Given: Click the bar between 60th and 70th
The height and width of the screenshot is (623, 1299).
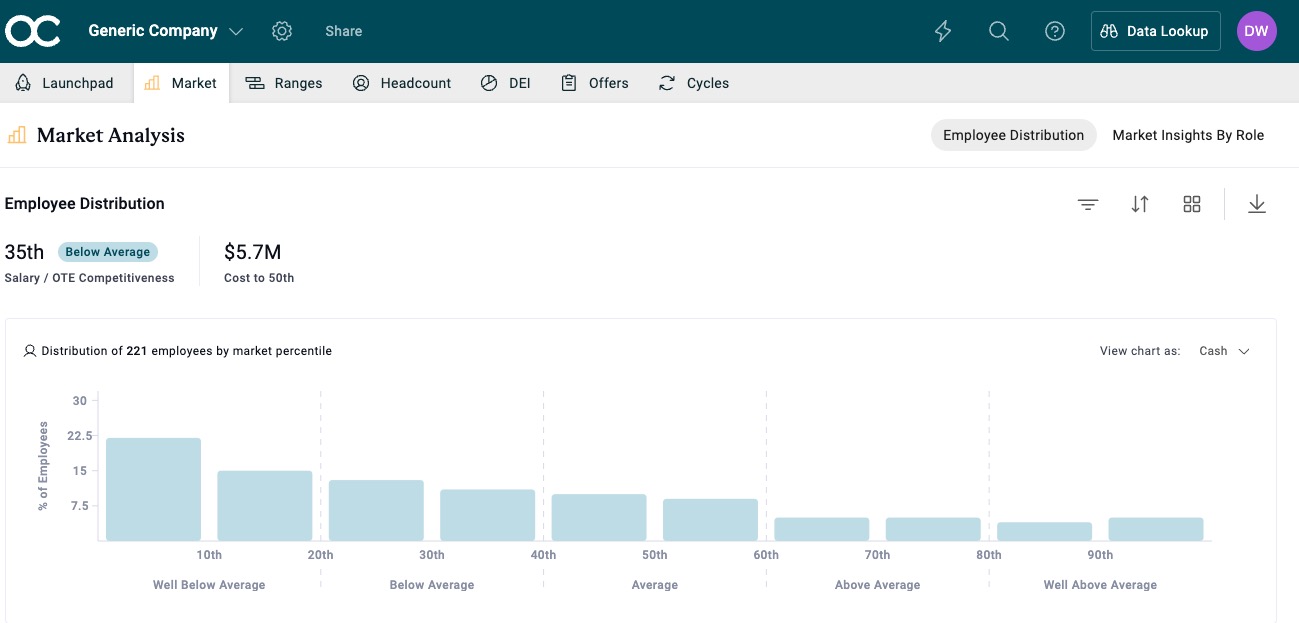Looking at the screenshot, I should (822, 529).
